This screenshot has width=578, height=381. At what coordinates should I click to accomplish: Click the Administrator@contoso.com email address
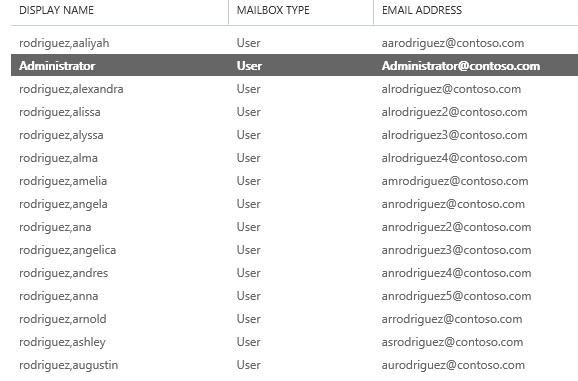(461, 66)
